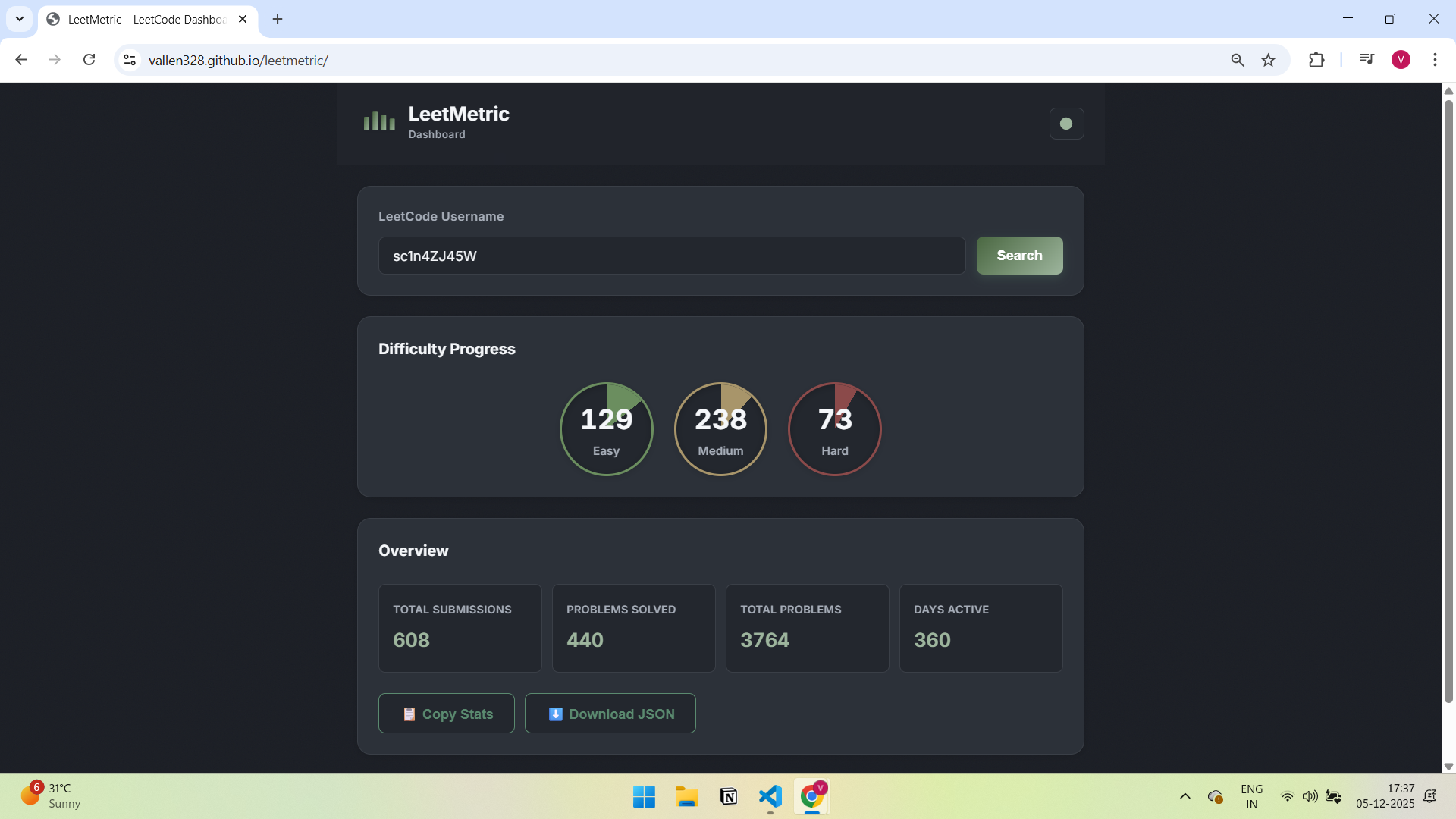This screenshot has width=1456, height=819.
Task: Click the Medium progress circle
Action: 720,429
